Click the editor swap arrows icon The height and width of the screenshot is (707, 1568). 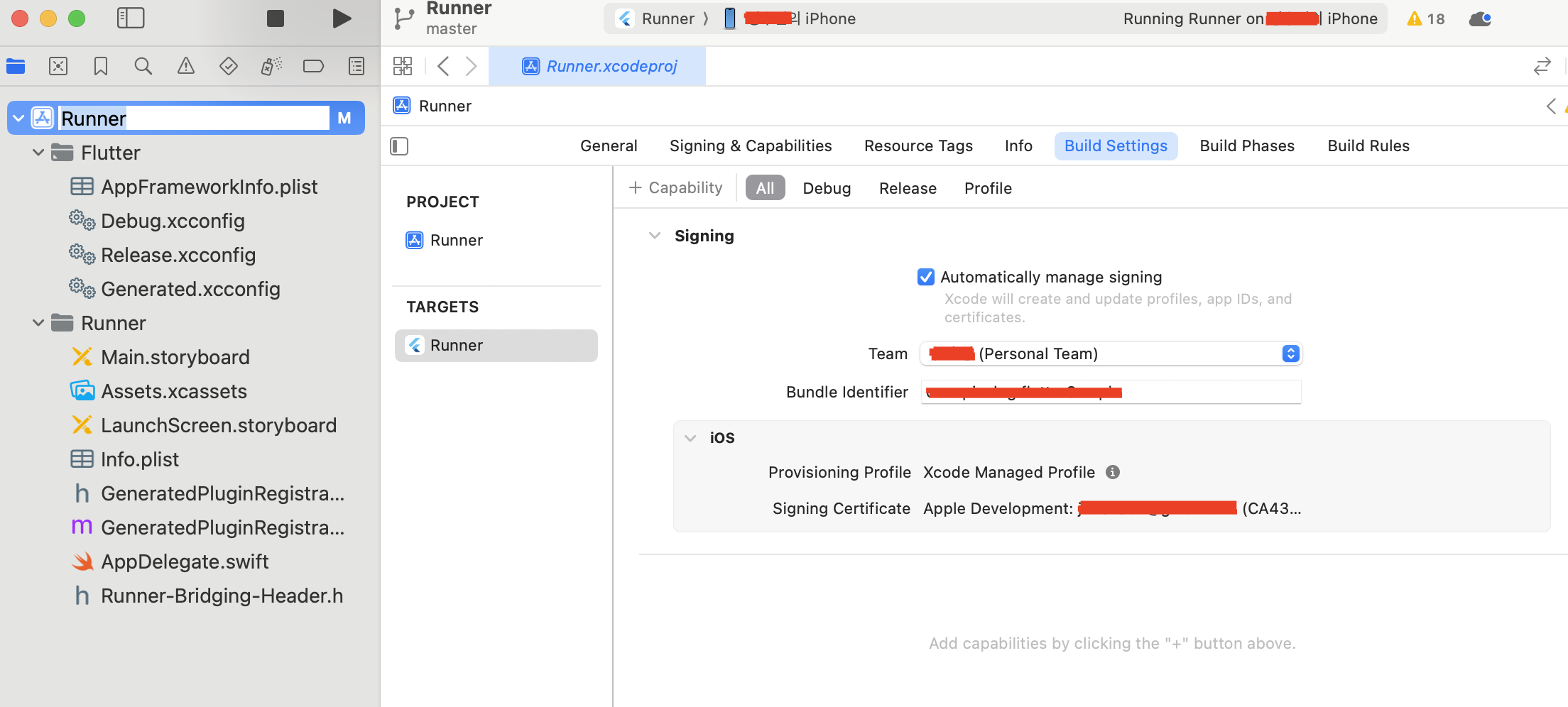pos(1542,67)
